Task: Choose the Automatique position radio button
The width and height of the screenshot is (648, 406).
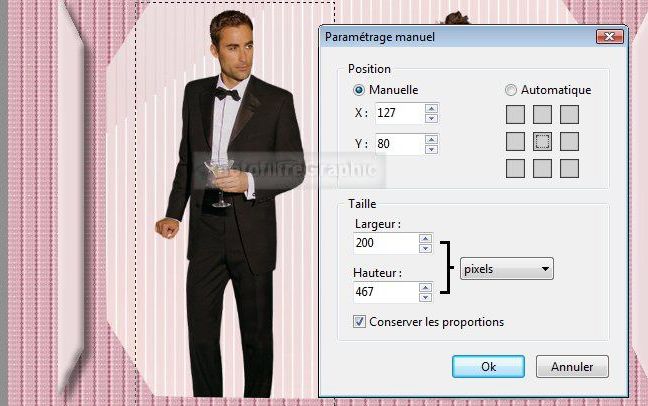Action: click(x=511, y=90)
